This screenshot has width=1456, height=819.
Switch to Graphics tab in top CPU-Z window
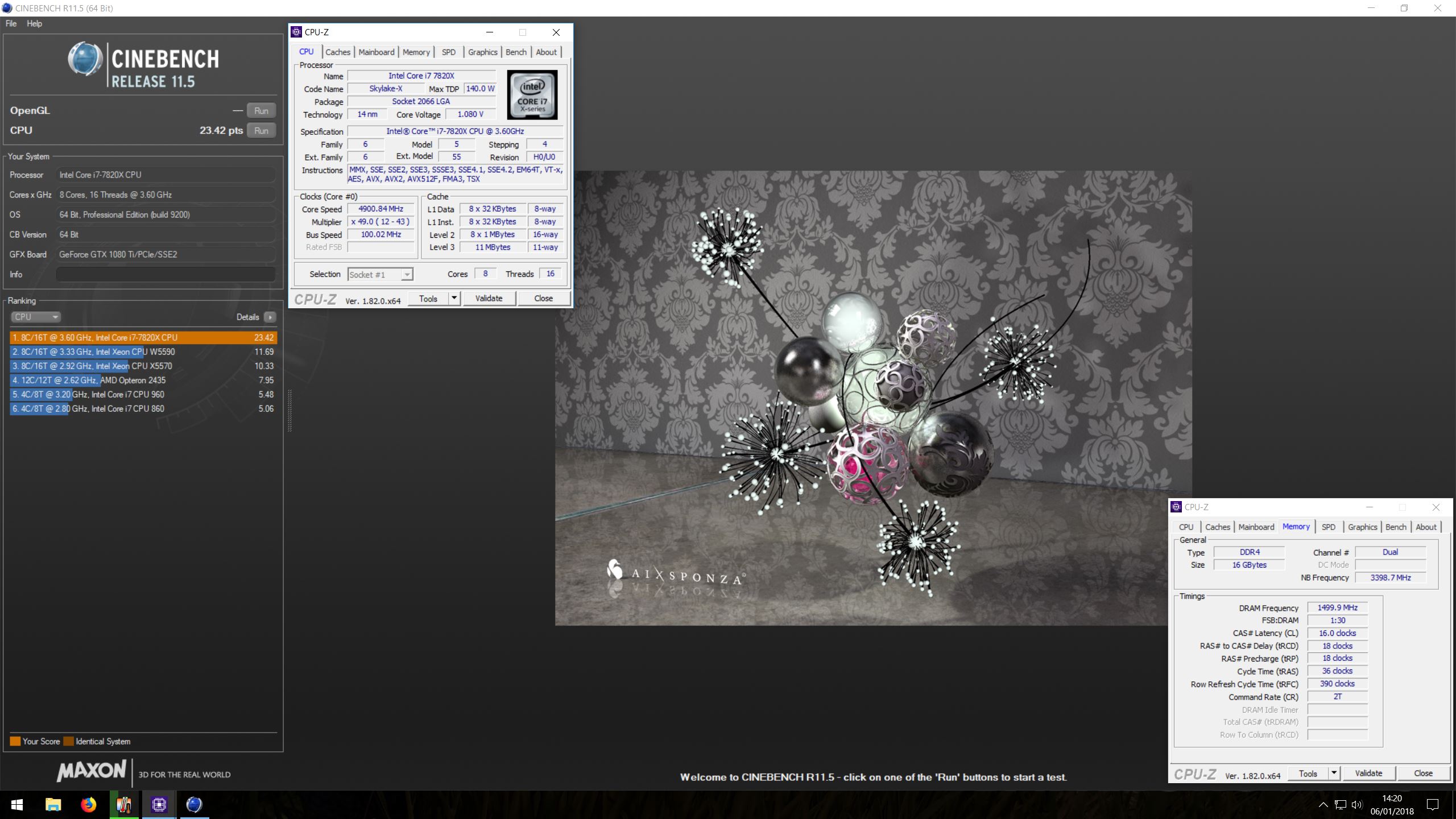click(482, 52)
